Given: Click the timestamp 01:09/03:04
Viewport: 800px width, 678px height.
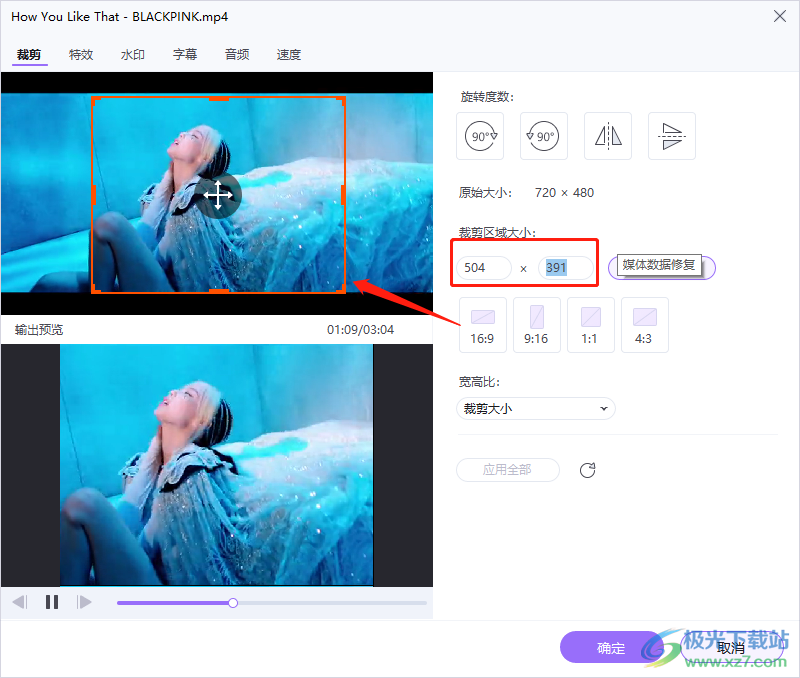Looking at the screenshot, I should pyautogui.click(x=360, y=330).
